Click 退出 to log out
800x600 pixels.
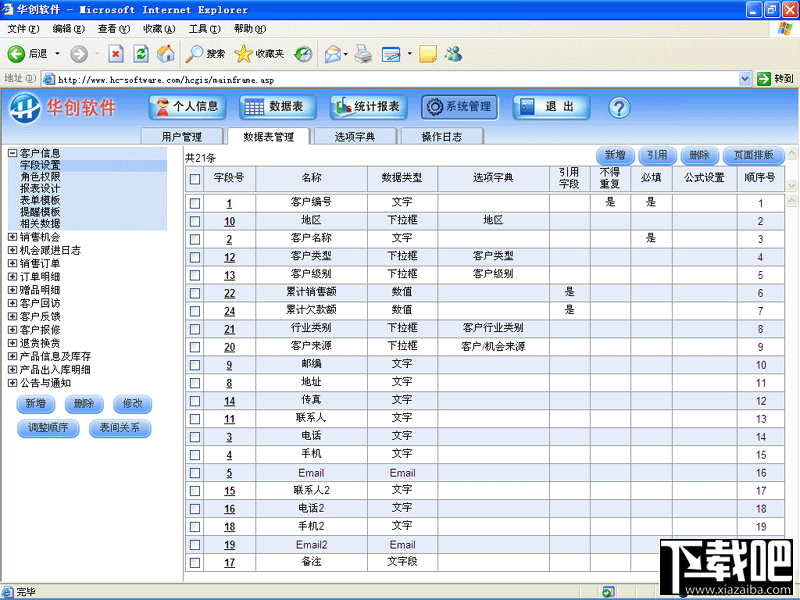(551, 107)
